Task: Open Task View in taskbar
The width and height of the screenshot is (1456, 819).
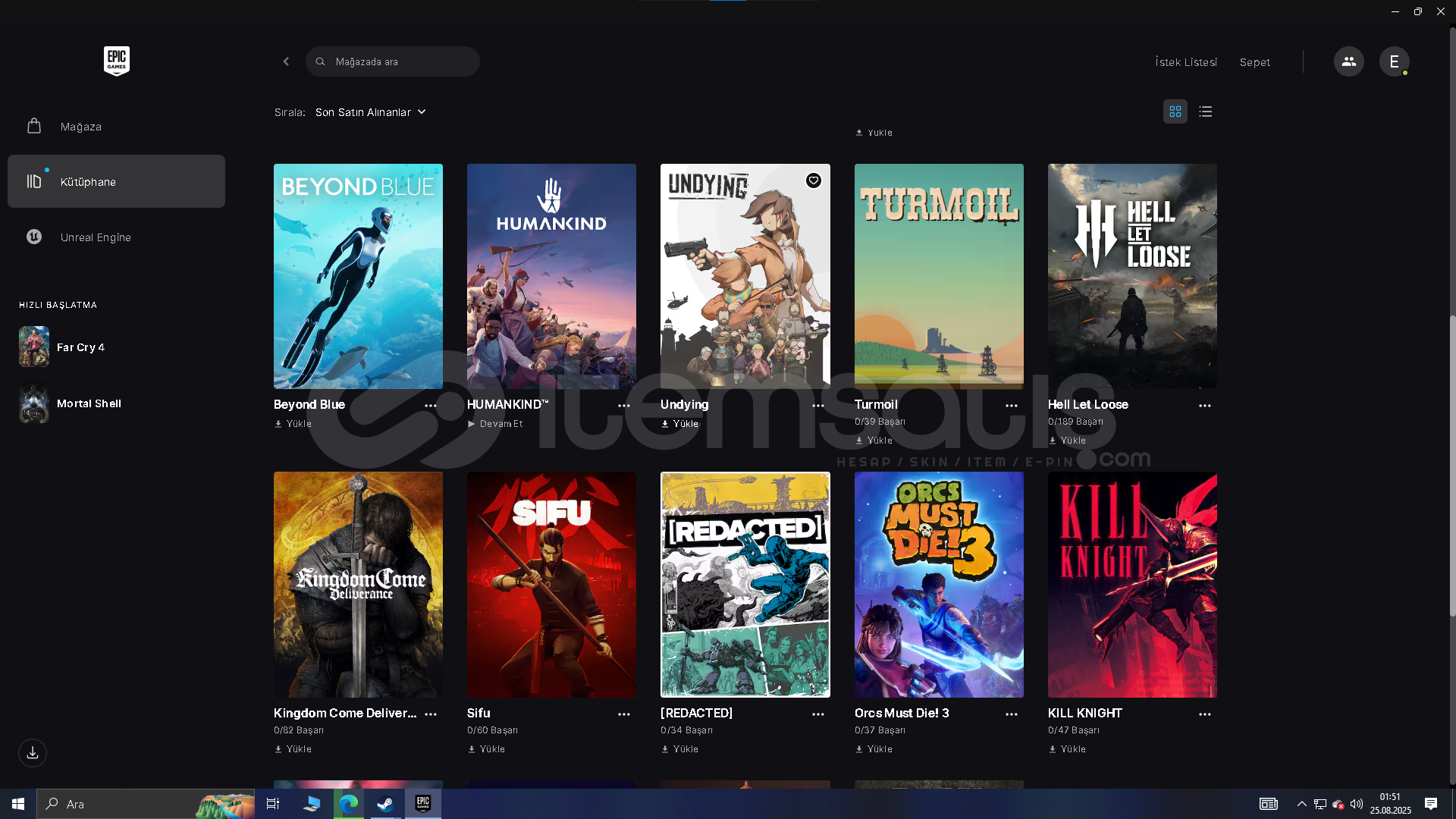Action: (273, 804)
